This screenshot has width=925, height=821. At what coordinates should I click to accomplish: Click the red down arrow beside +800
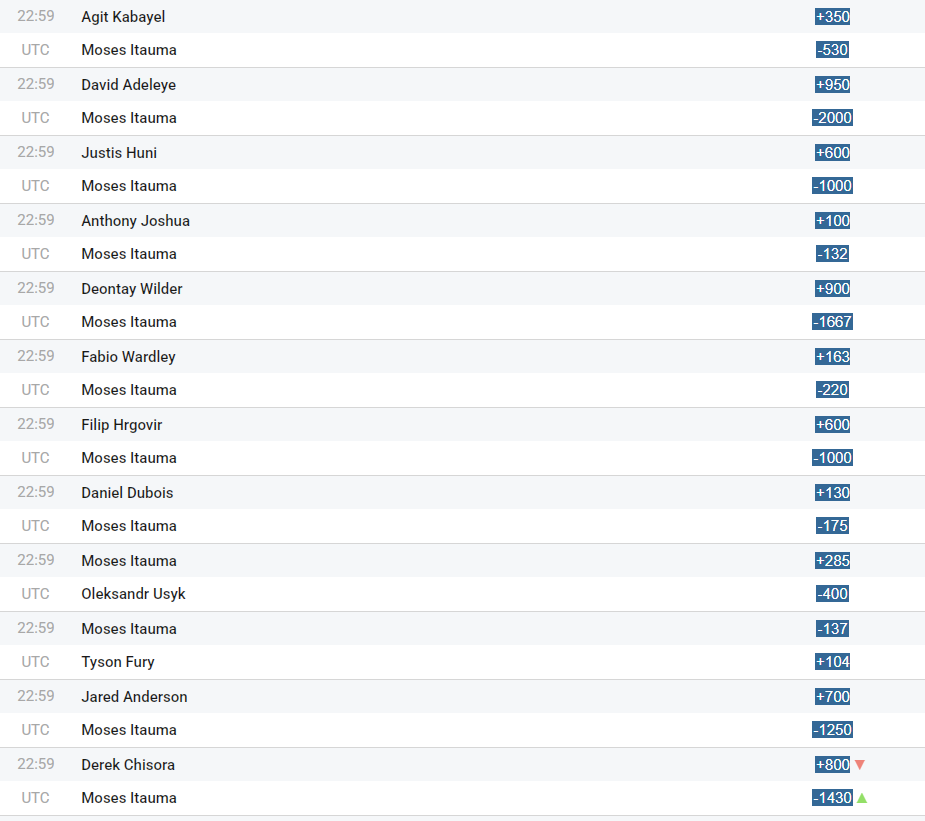pos(859,765)
